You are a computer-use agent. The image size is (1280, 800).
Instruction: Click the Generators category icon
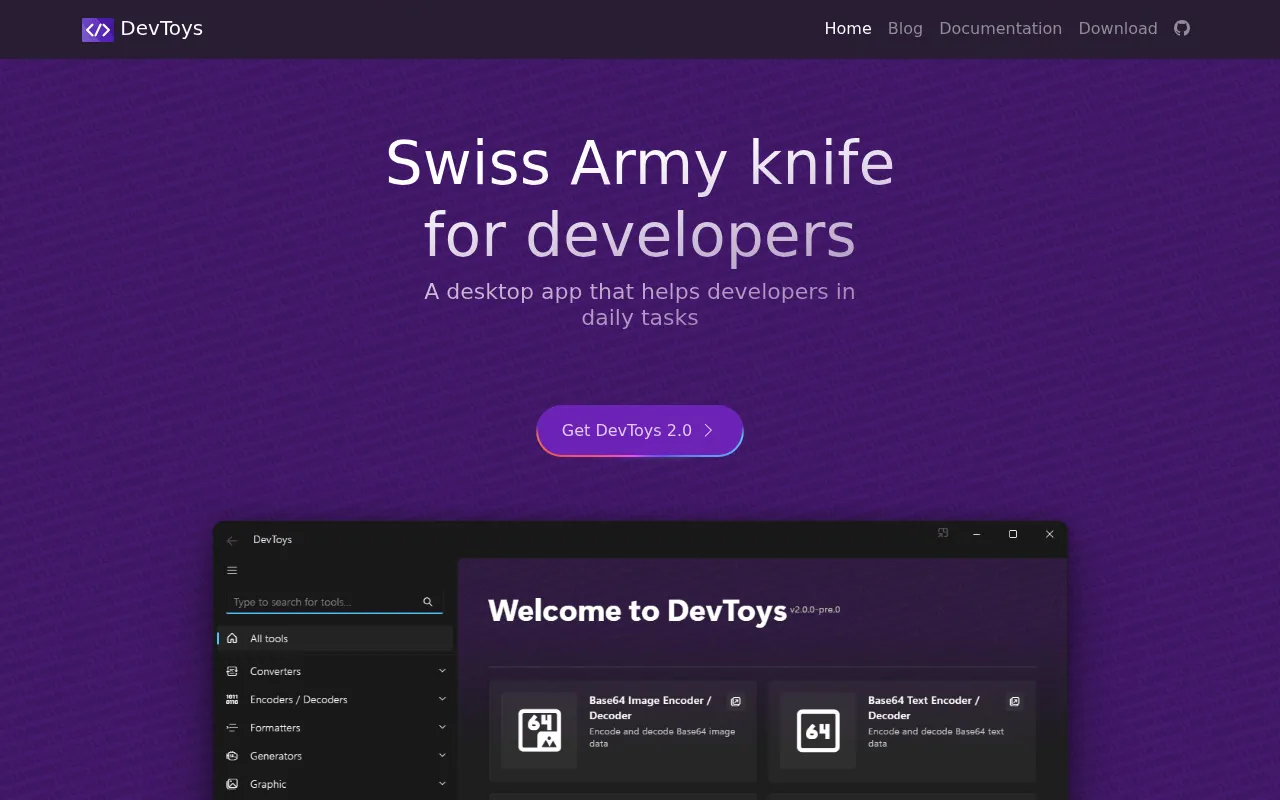click(232, 756)
